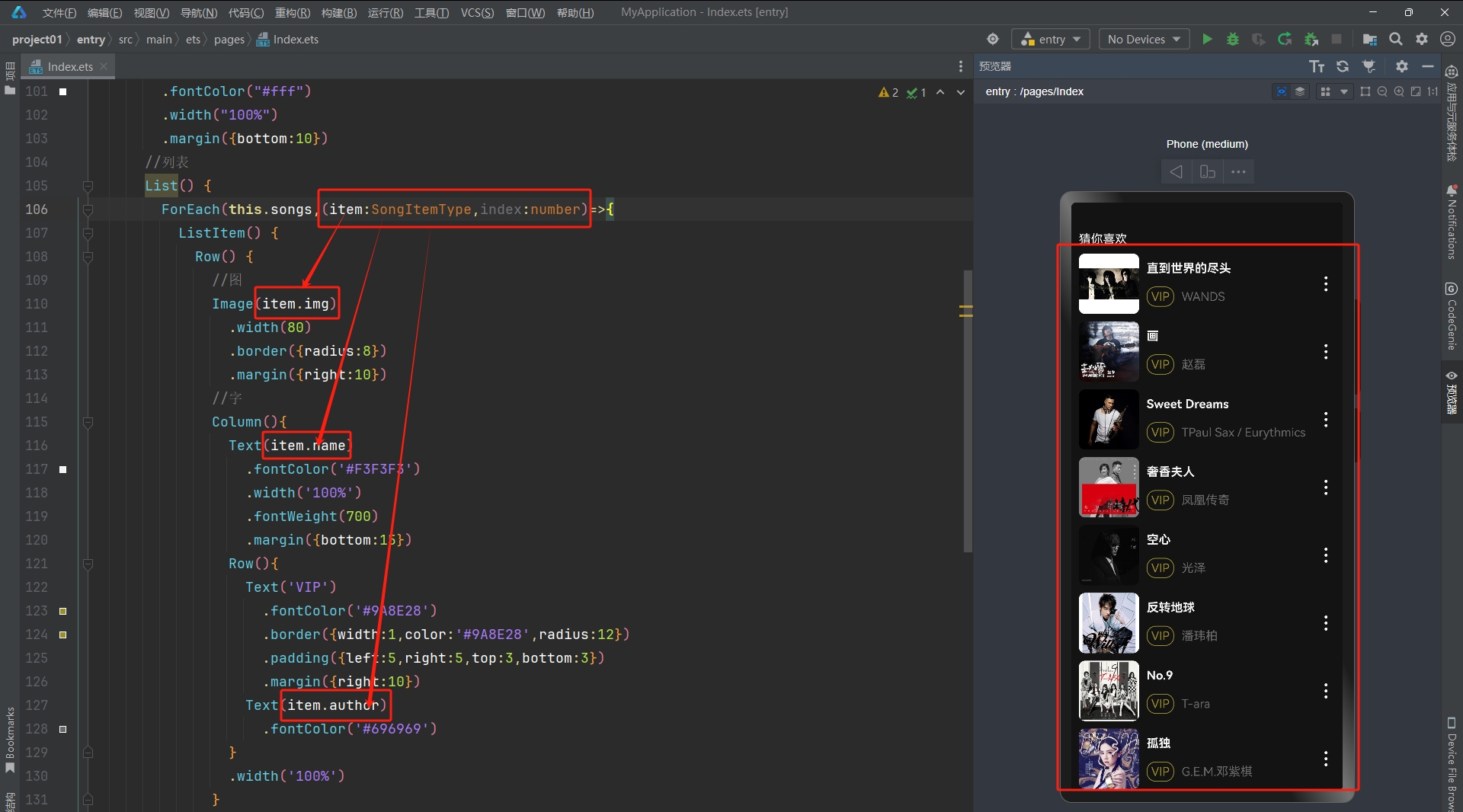Screen dimensions: 1463x812
Task: Toggle the preview inspector mode
Action: click(1282, 91)
